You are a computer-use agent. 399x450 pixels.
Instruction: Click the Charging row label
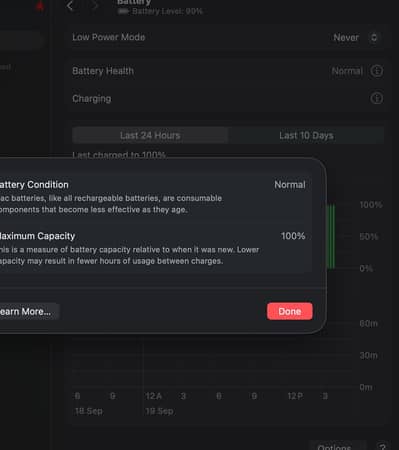click(x=92, y=99)
